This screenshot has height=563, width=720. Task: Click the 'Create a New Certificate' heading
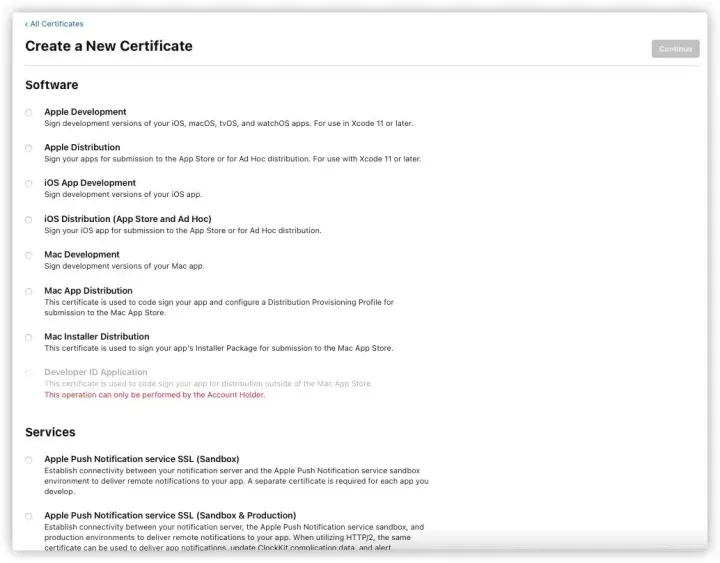pos(109,46)
